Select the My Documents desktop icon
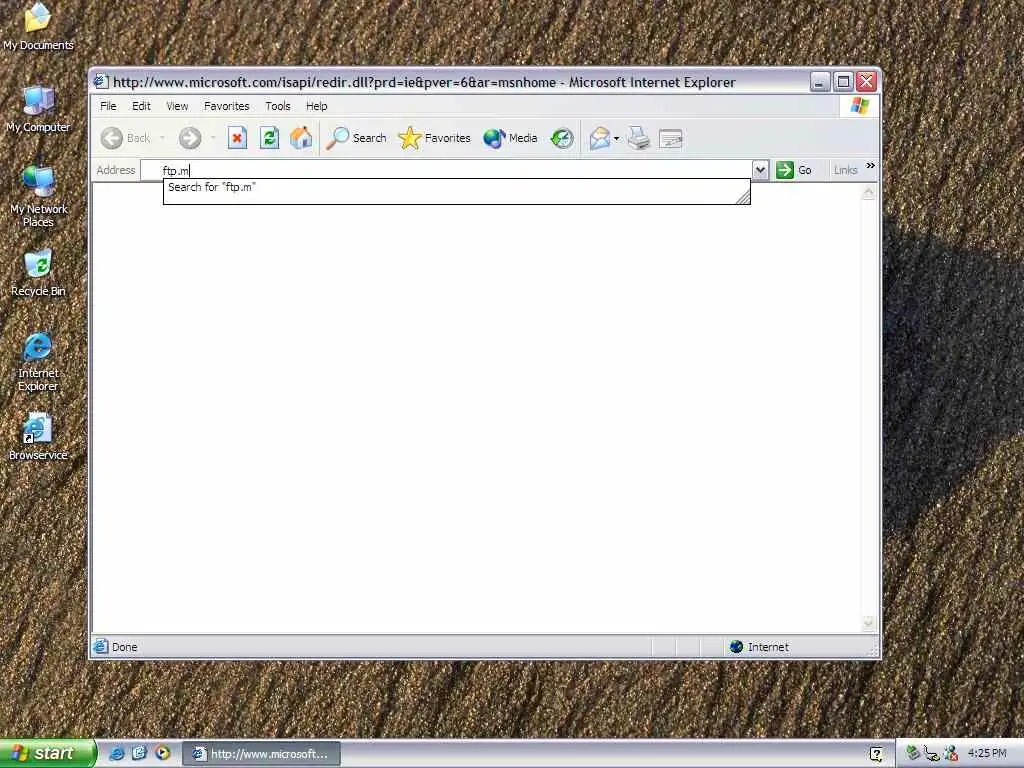Image resolution: width=1024 pixels, height=768 pixels. click(x=38, y=26)
